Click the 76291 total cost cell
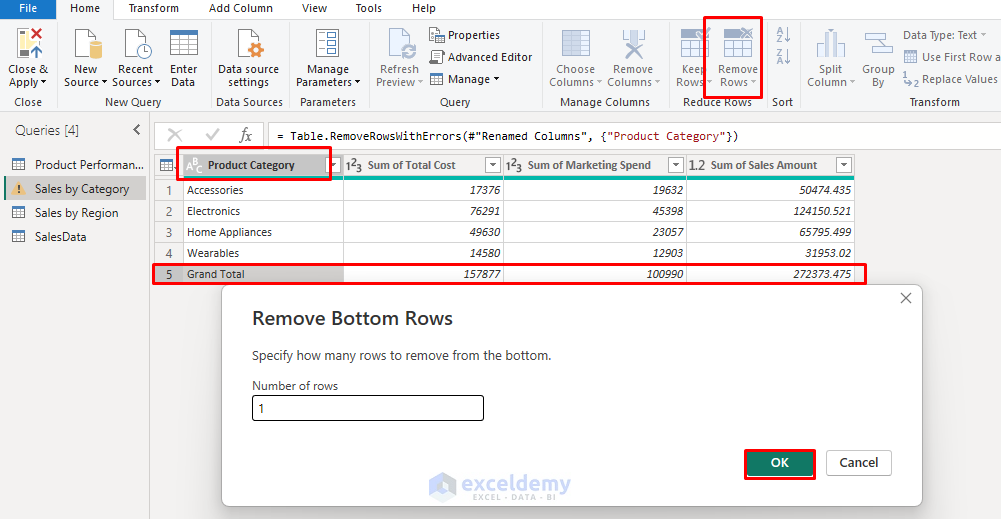This screenshot has height=519, width=1001. tap(423, 211)
